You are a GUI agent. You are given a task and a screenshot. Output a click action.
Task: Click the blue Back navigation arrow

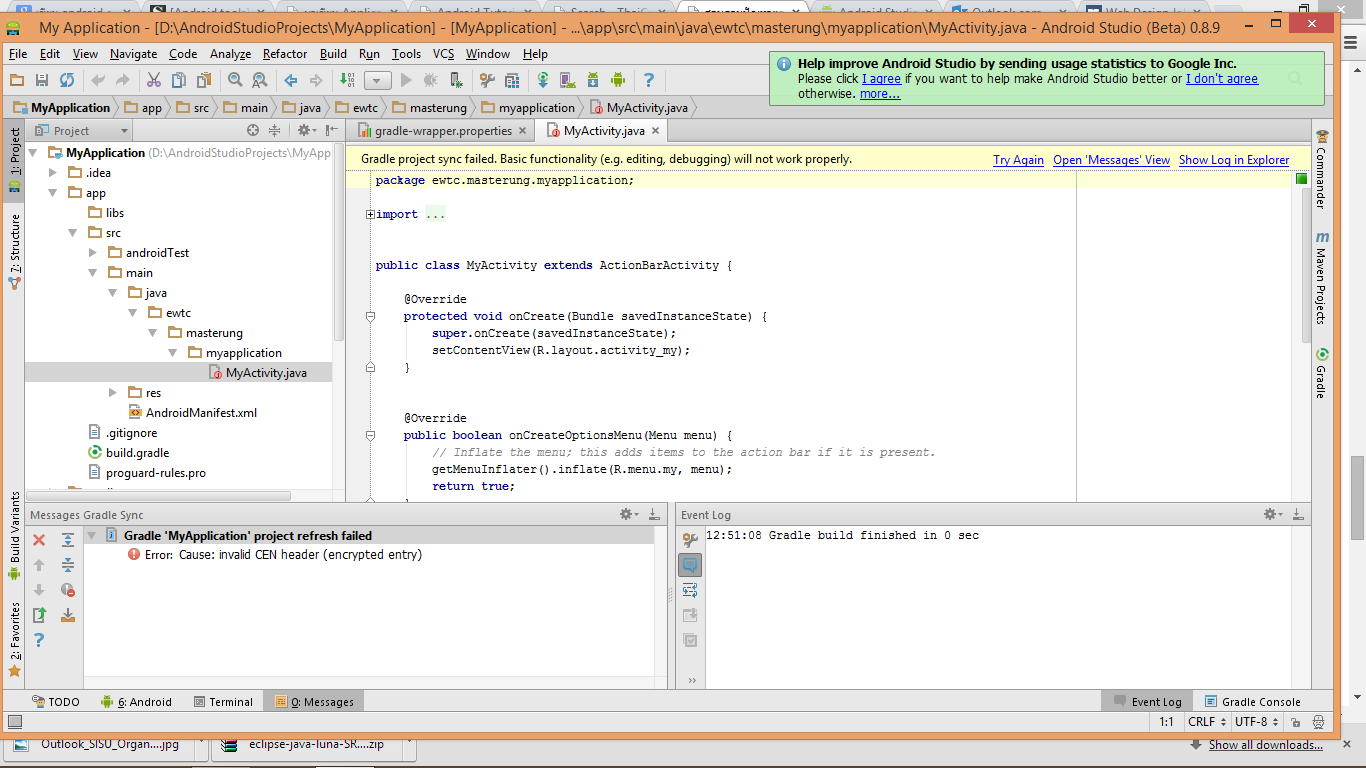point(291,80)
